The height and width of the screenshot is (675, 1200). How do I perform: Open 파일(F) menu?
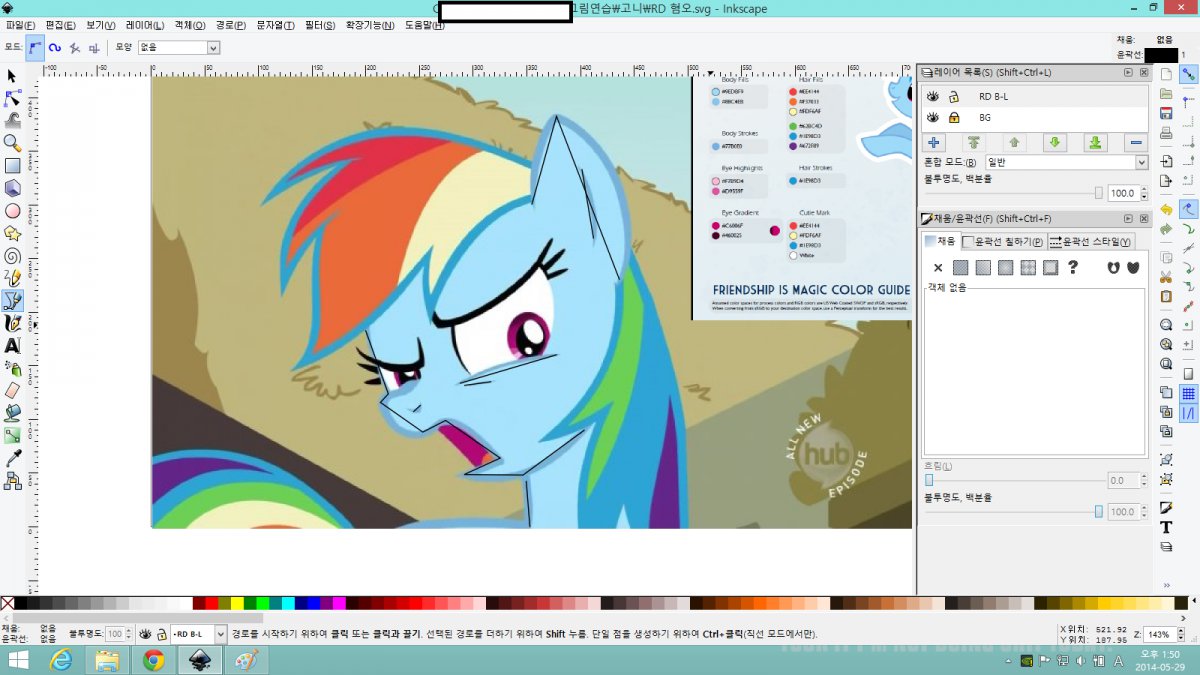click(x=20, y=24)
